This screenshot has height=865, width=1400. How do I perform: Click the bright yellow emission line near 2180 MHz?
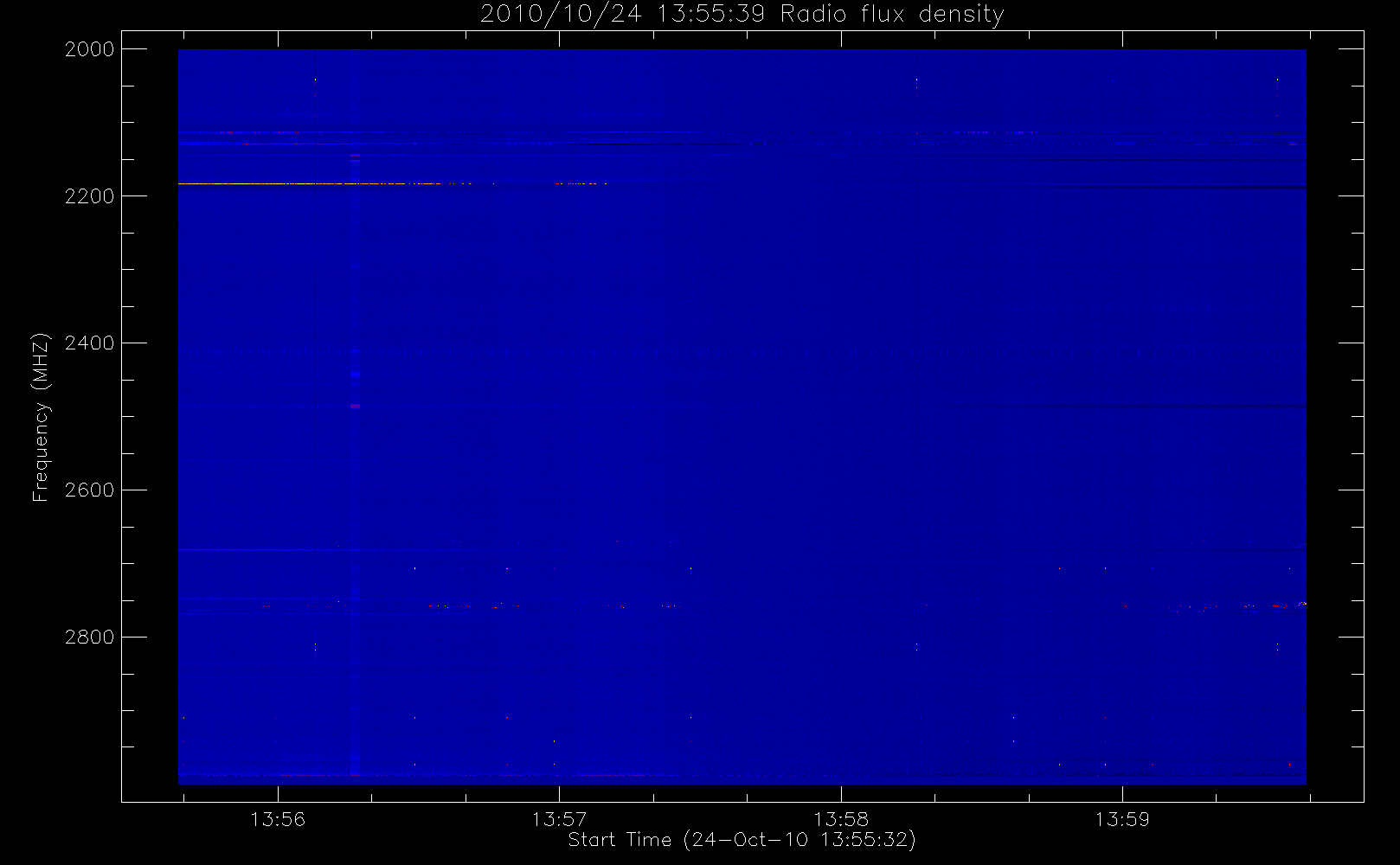click(392, 183)
